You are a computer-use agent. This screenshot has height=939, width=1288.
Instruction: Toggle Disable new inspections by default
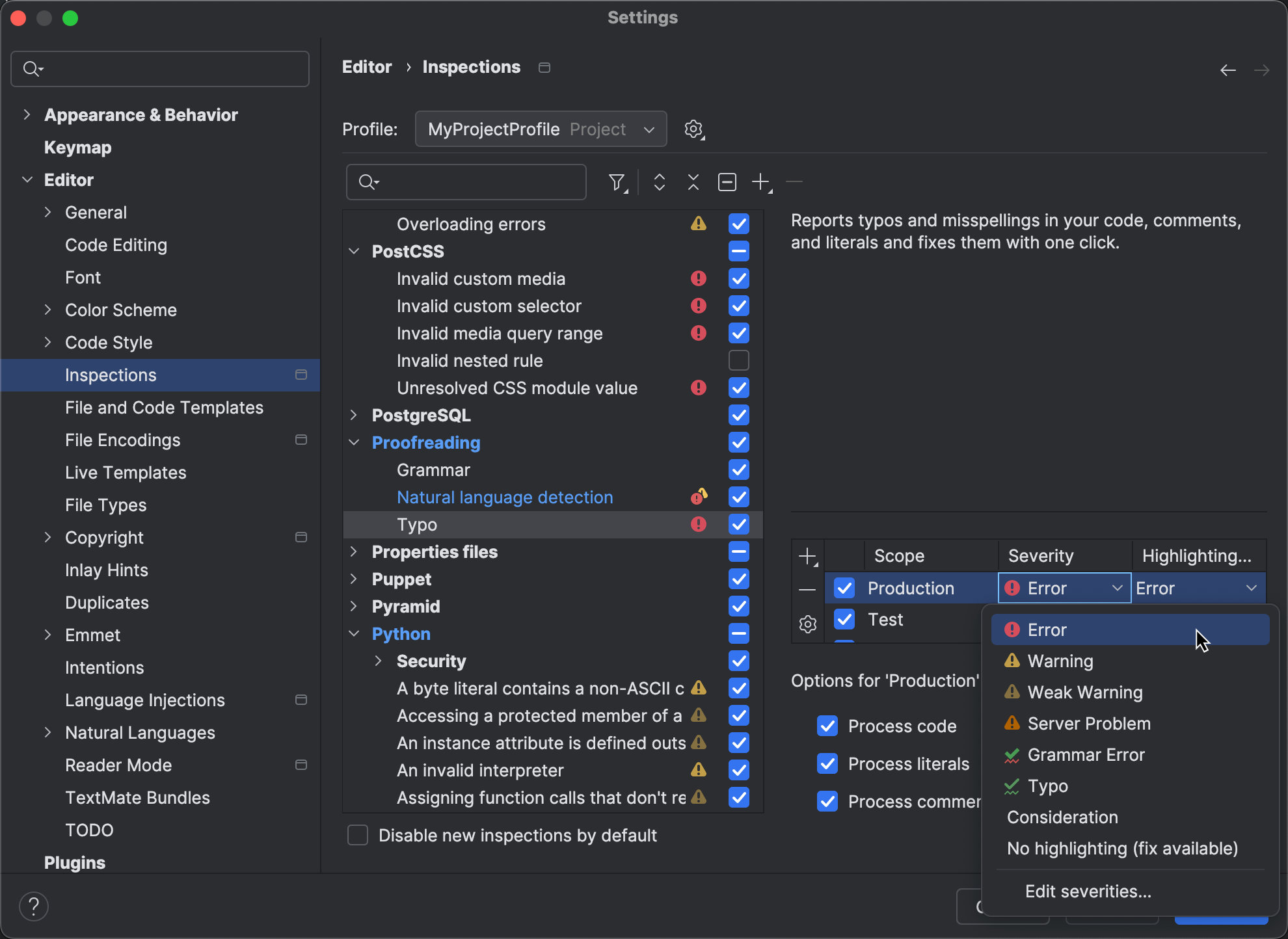click(358, 835)
